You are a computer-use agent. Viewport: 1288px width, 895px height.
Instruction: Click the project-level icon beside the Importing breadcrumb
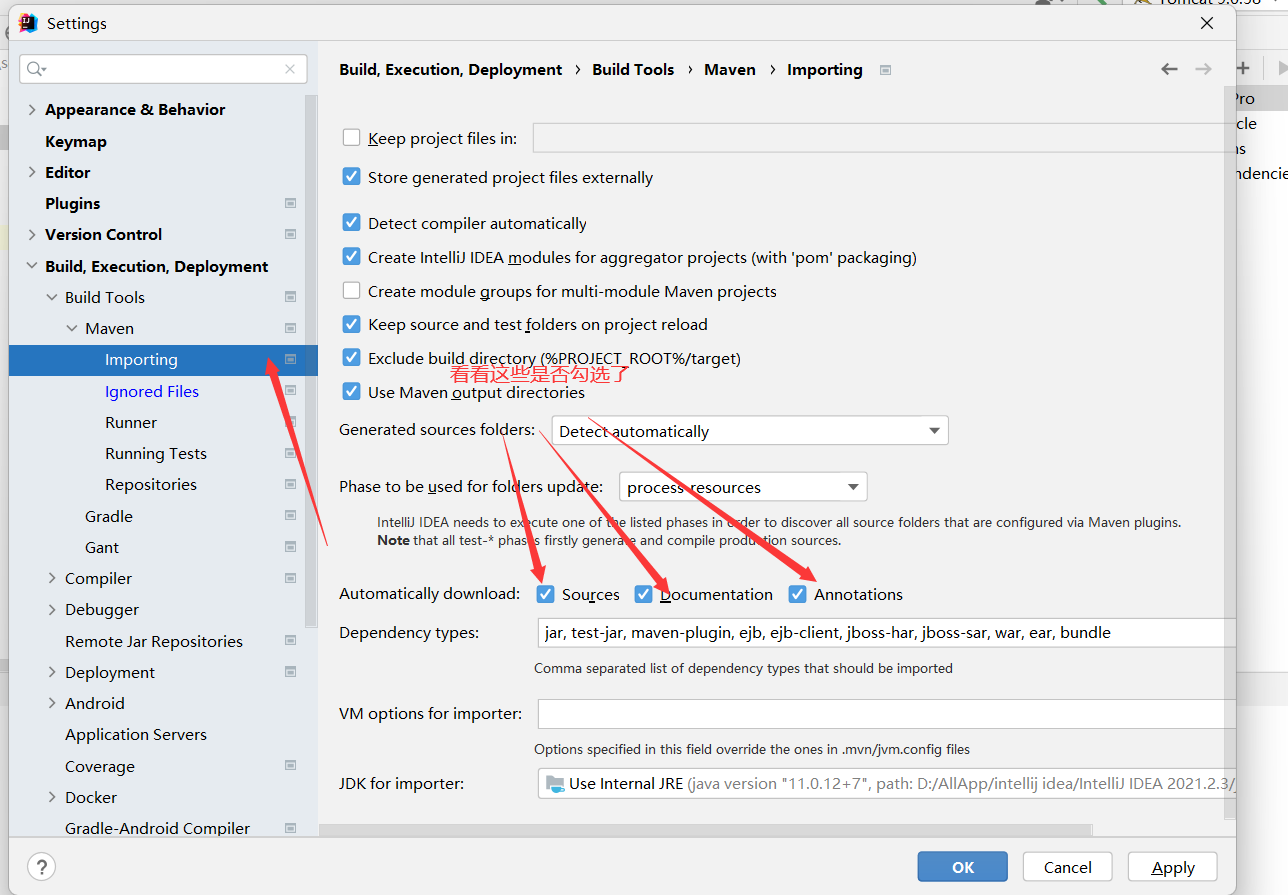pyautogui.click(x=885, y=70)
